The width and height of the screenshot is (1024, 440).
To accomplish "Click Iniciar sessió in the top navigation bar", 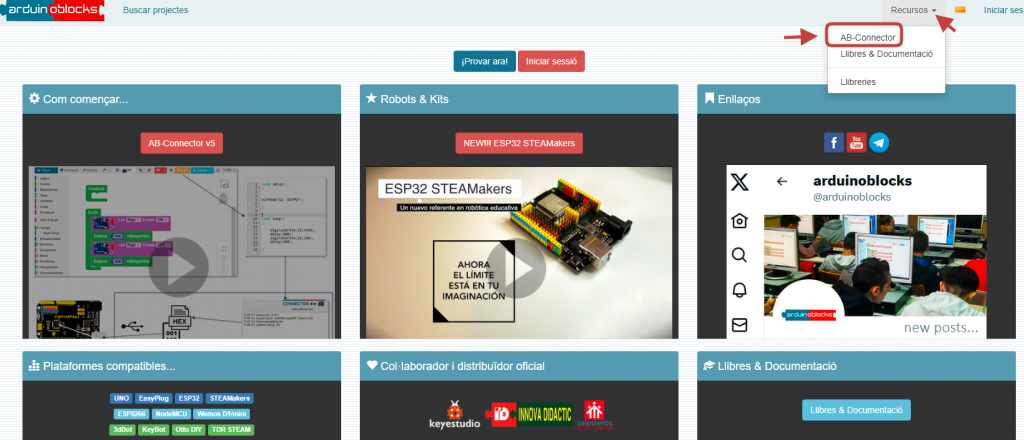I will tap(1004, 10).
